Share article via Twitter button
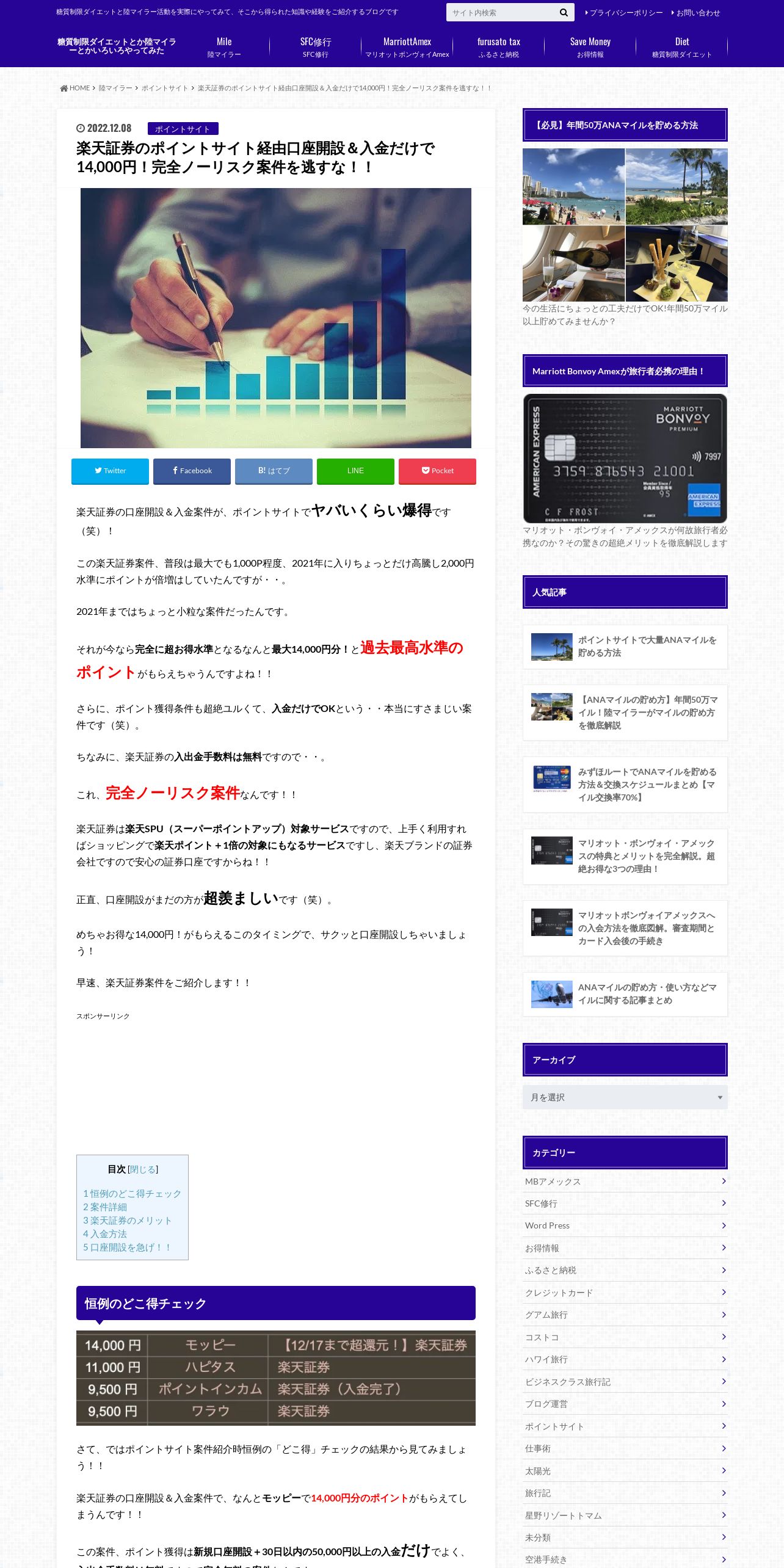Screen dimensions: 784x1568 (110, 471)
